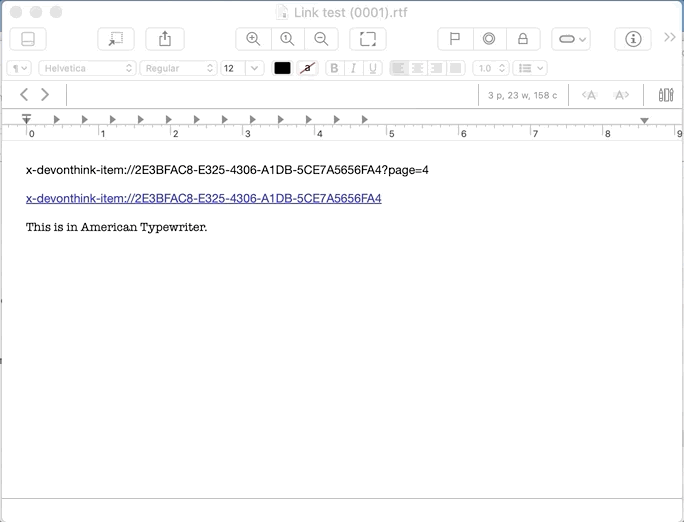Show more toolbar items via double chevron
684x522 pixels.
pos(670,38)
